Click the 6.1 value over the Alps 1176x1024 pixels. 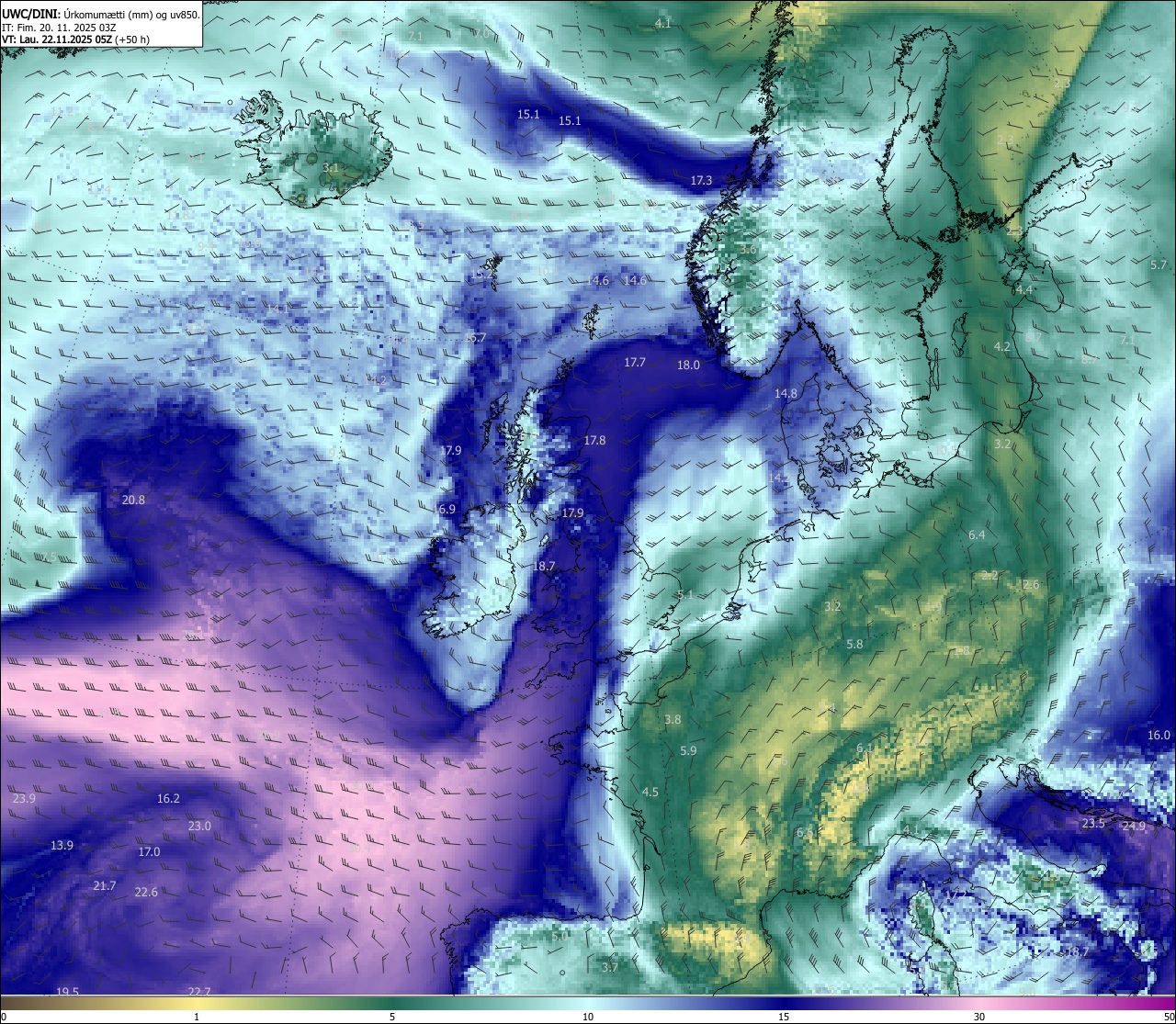865,748
